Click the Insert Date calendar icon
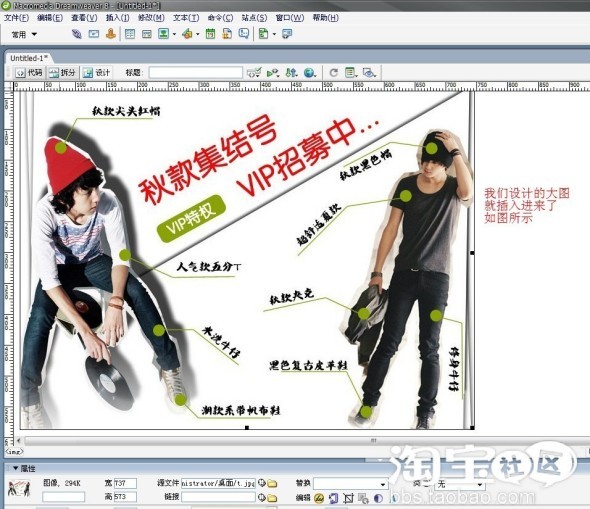Screen dimensions: 590x509 point(210,34)
